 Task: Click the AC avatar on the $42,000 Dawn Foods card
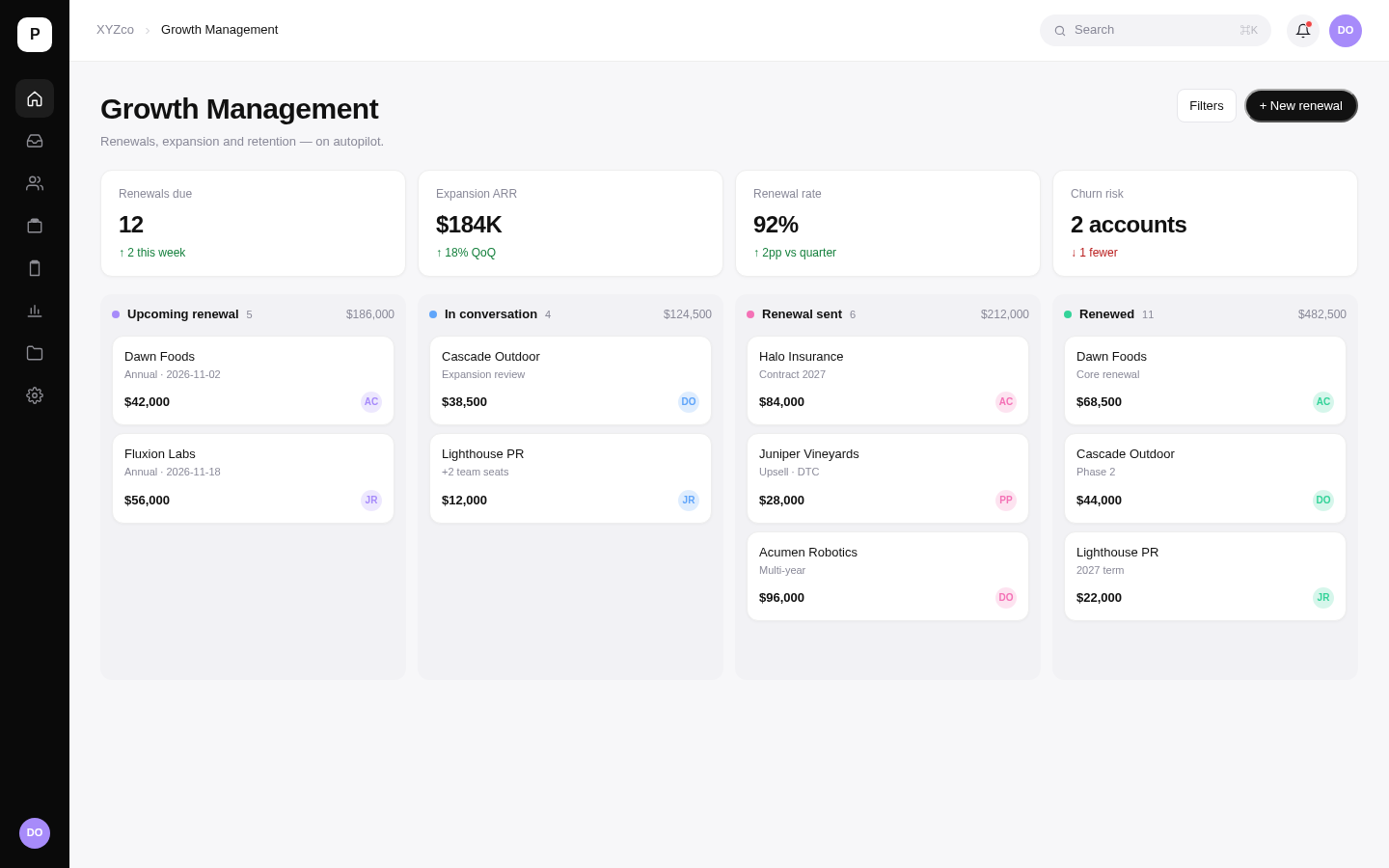point(371,402)
